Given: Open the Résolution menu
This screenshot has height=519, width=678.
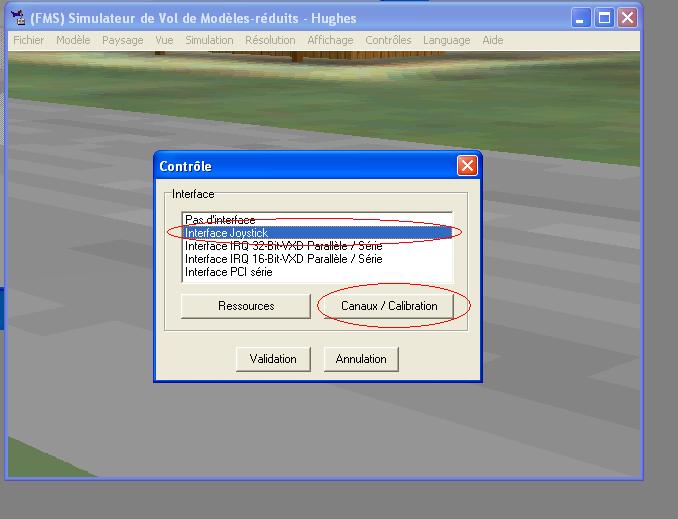Looking at the screenshot, I should (270, 40).
